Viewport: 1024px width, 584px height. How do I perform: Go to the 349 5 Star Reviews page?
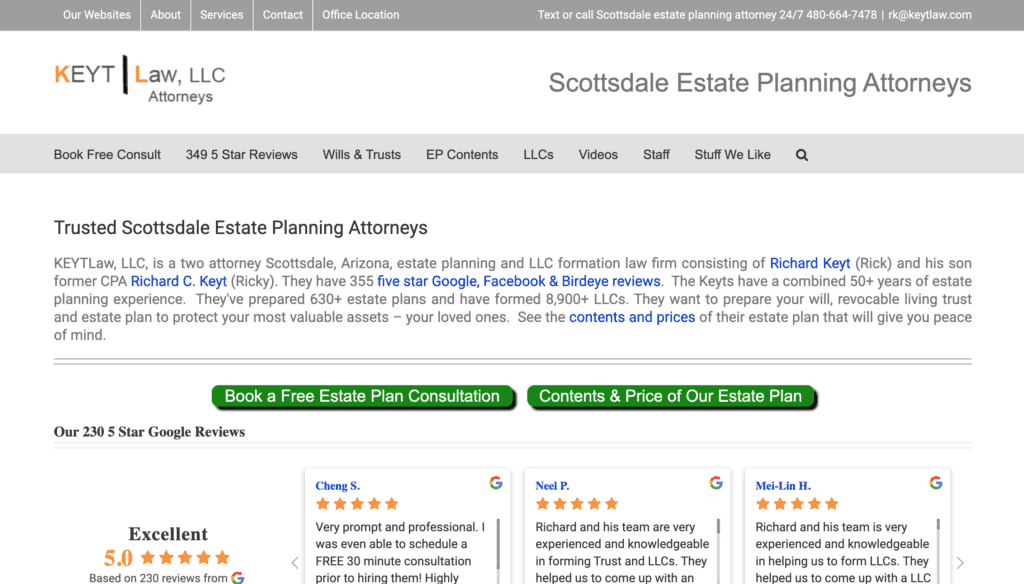(x=241, y=155)
